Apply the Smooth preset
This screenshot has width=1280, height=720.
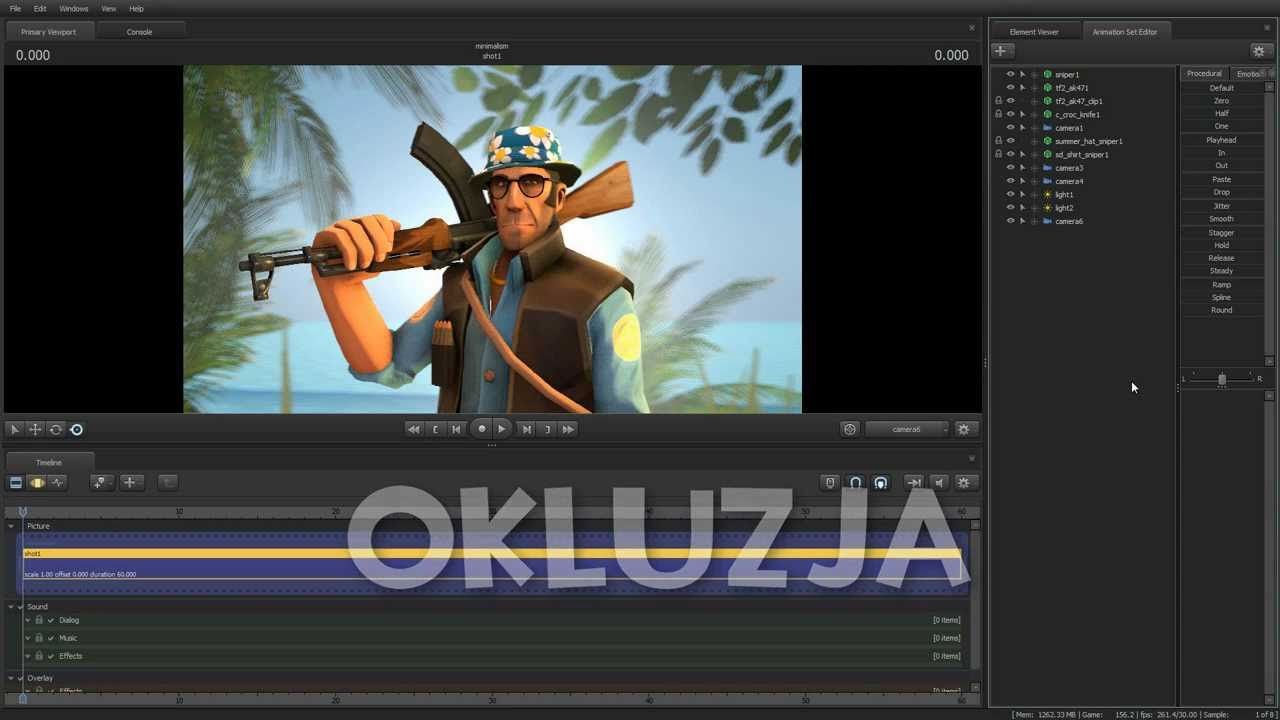tap(1222, 219)
